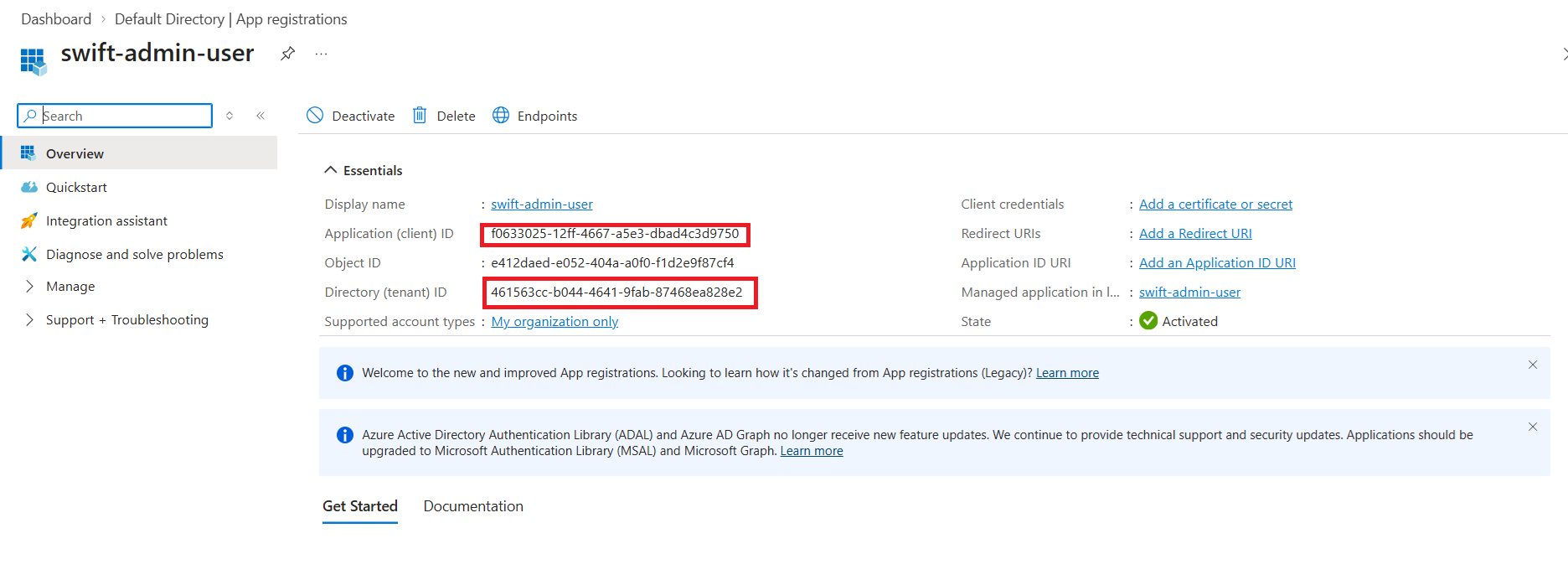This screenshot has width=1568, height=580.
Task: Click the Object ID label
Action: 353,262
